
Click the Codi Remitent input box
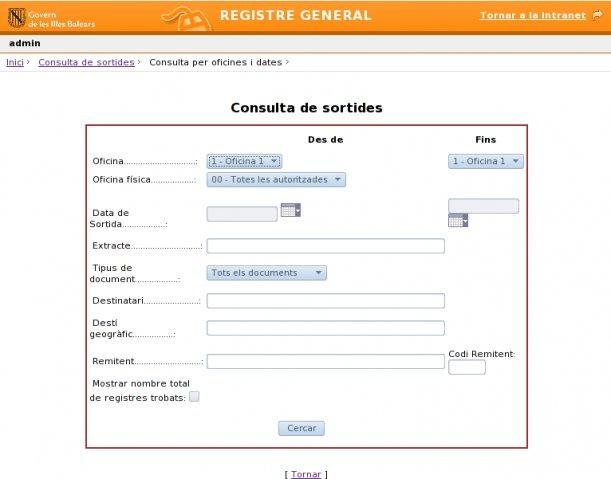tap(467, 367)
